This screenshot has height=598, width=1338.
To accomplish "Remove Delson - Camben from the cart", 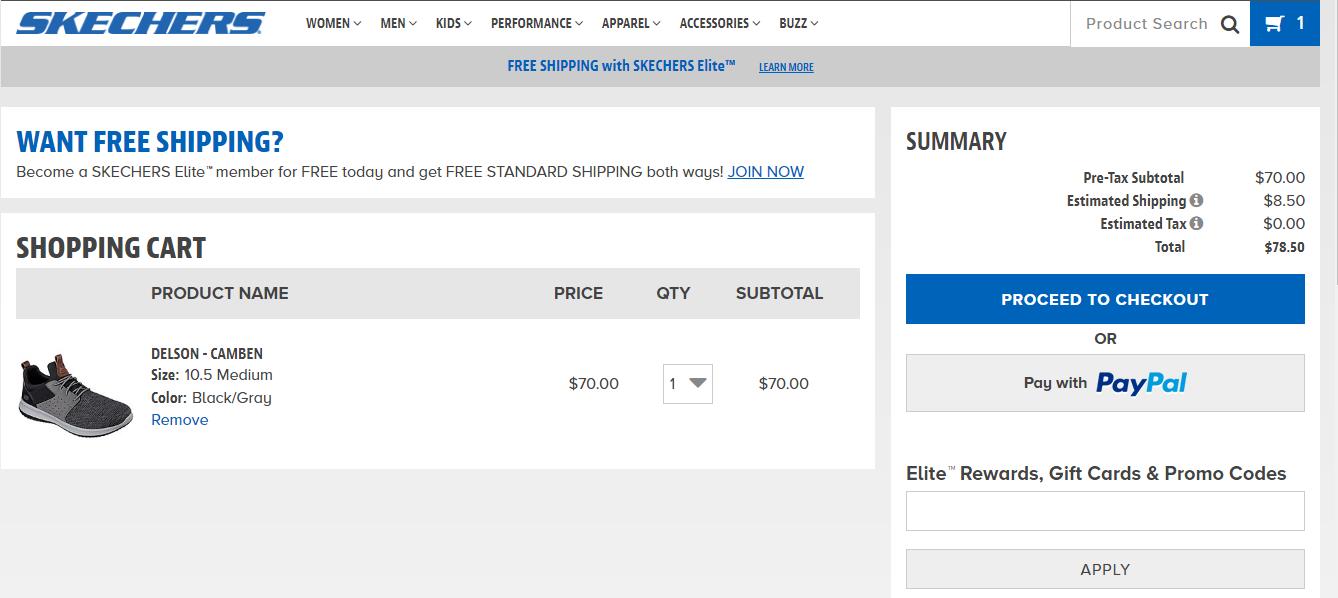I will tap(180, 420).
